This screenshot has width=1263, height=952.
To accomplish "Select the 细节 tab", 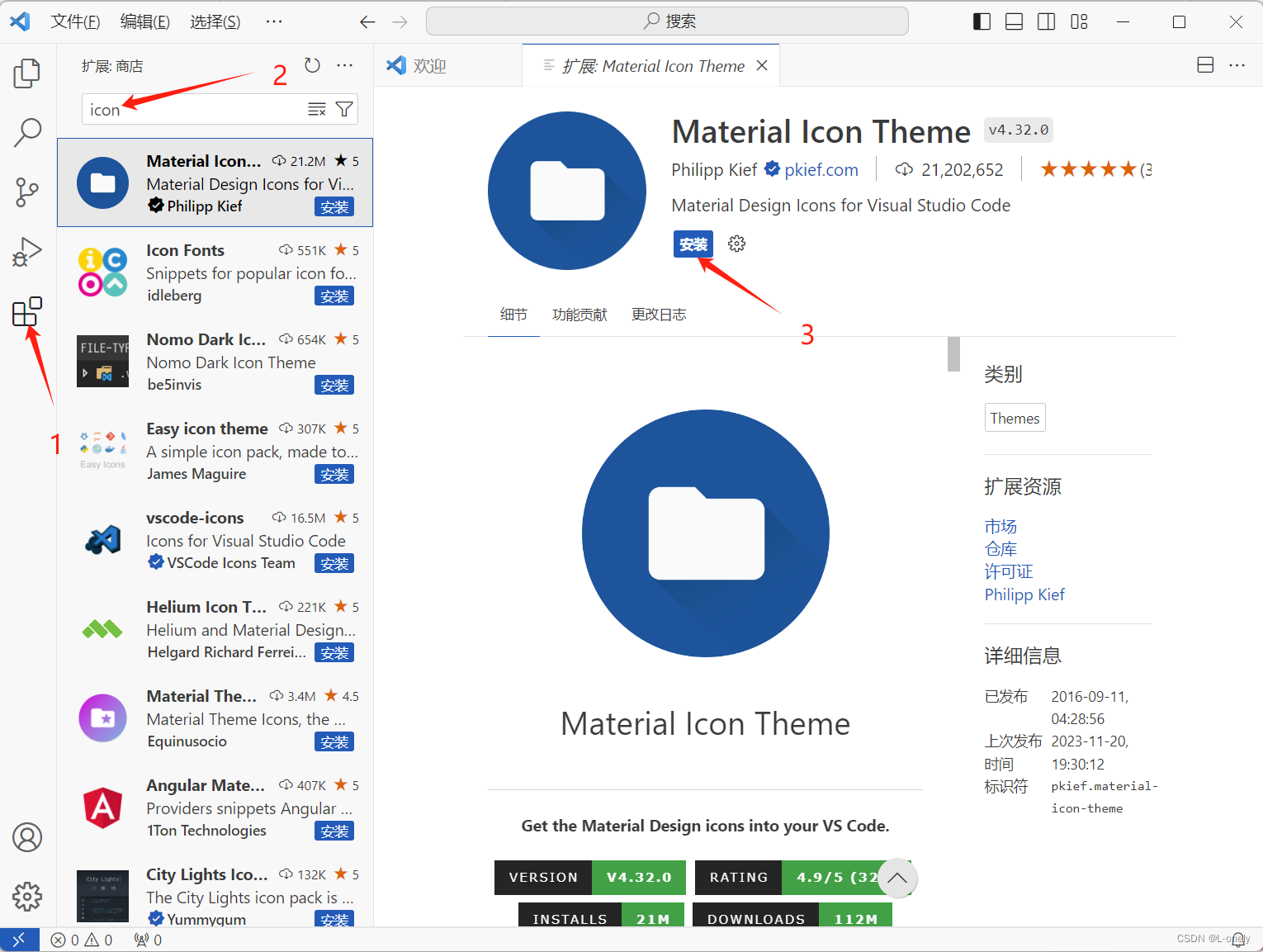I will 513,315.
